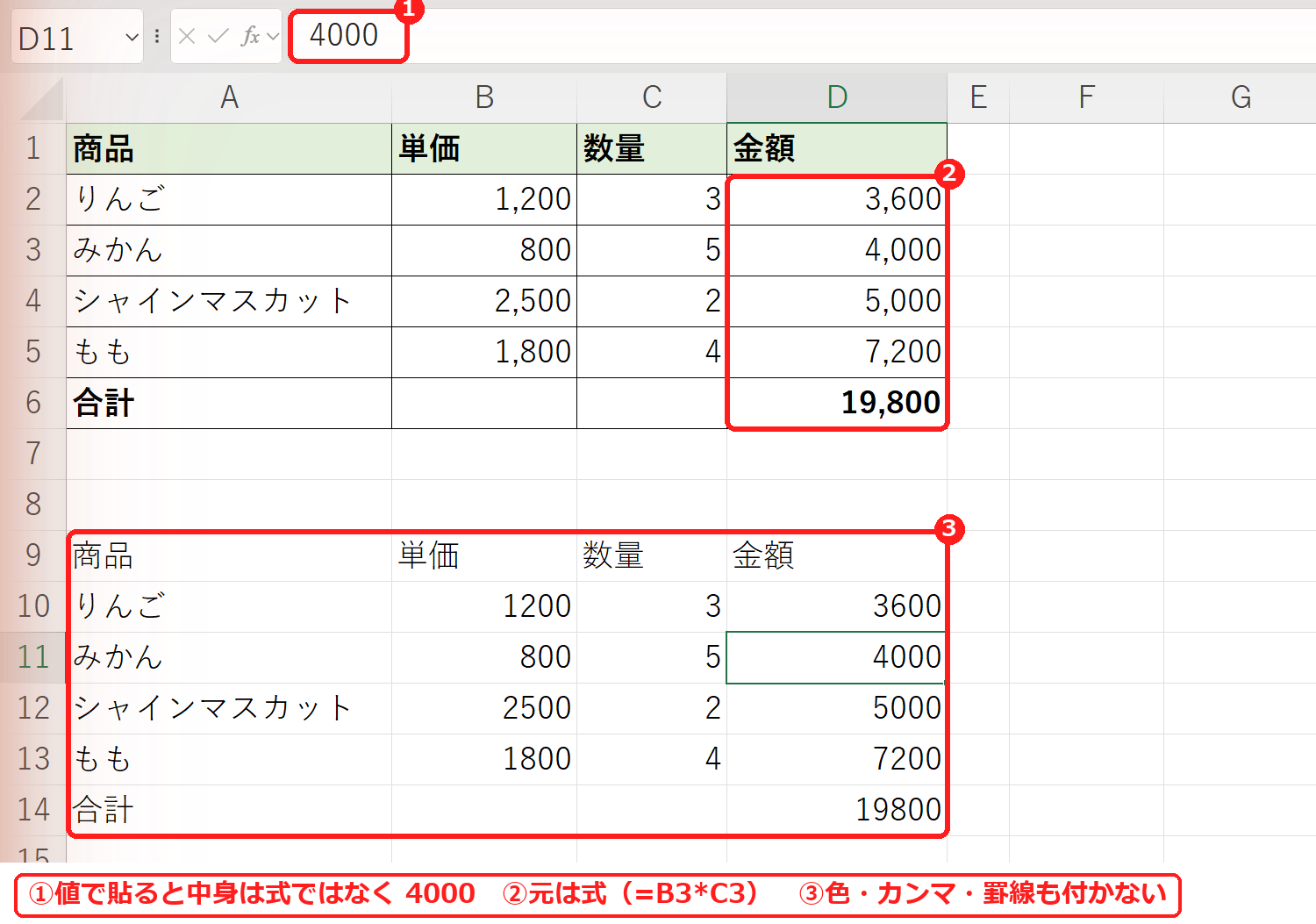Click cell showing 1,200
The height and width of the screenshot is (924, 1316).
pos(484,199)
